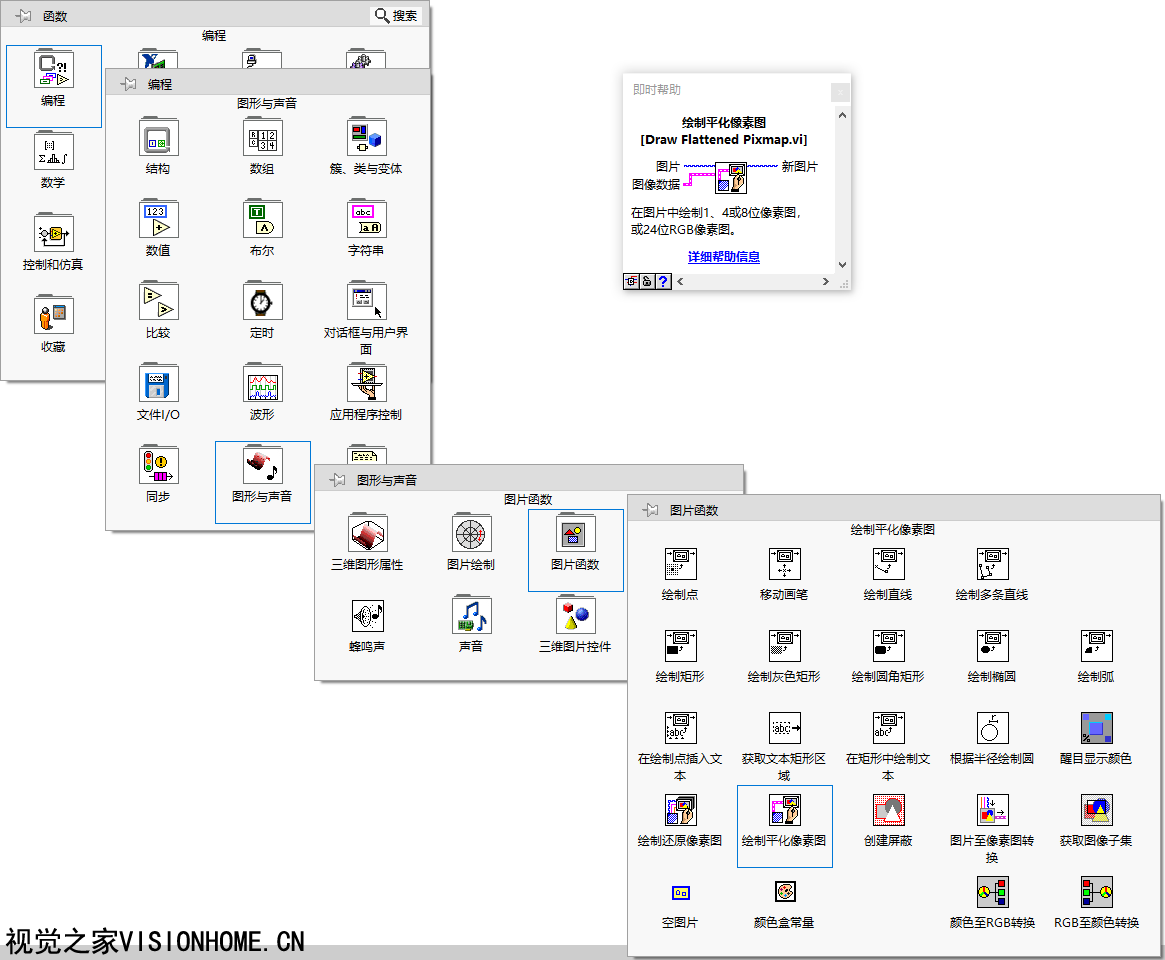Open the 数学 (Mathematics) palette category

[53, 153]
